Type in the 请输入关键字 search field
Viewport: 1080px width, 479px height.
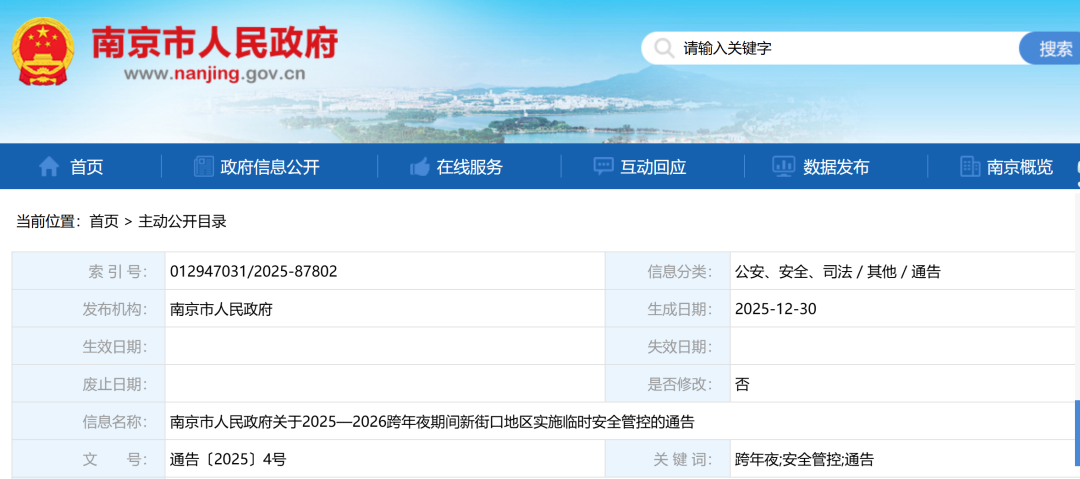(x=840, y=48)
